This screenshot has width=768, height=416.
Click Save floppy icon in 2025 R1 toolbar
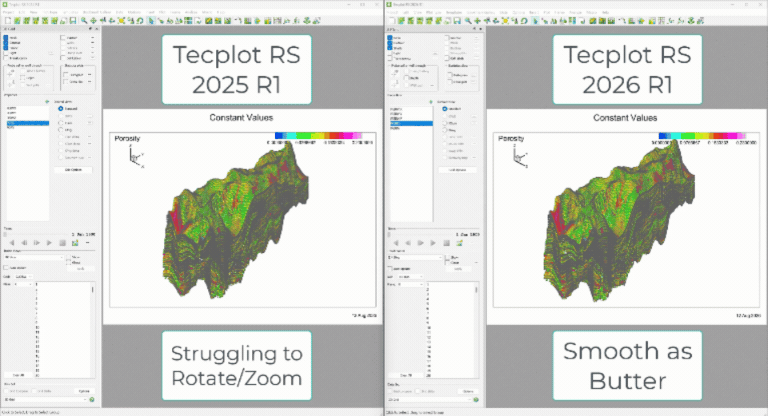click(x=72, y=21)
